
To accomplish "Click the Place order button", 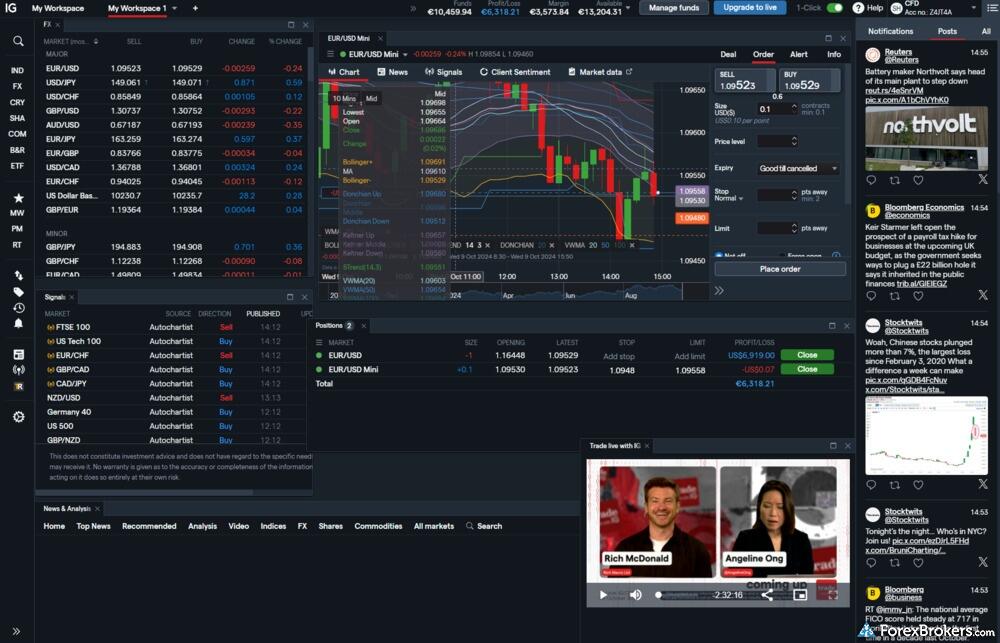I will pos(780,268).
